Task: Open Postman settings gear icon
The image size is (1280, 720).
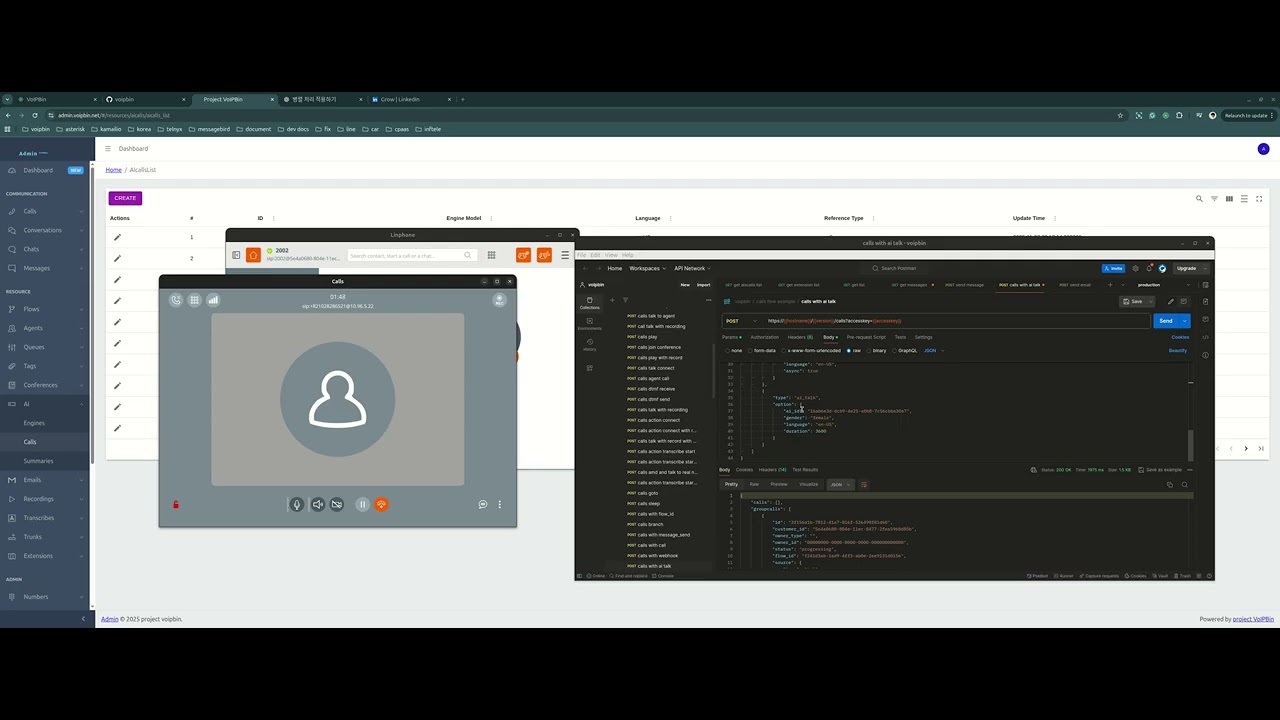Action: pyautogui.click(x=1135, y=268)
